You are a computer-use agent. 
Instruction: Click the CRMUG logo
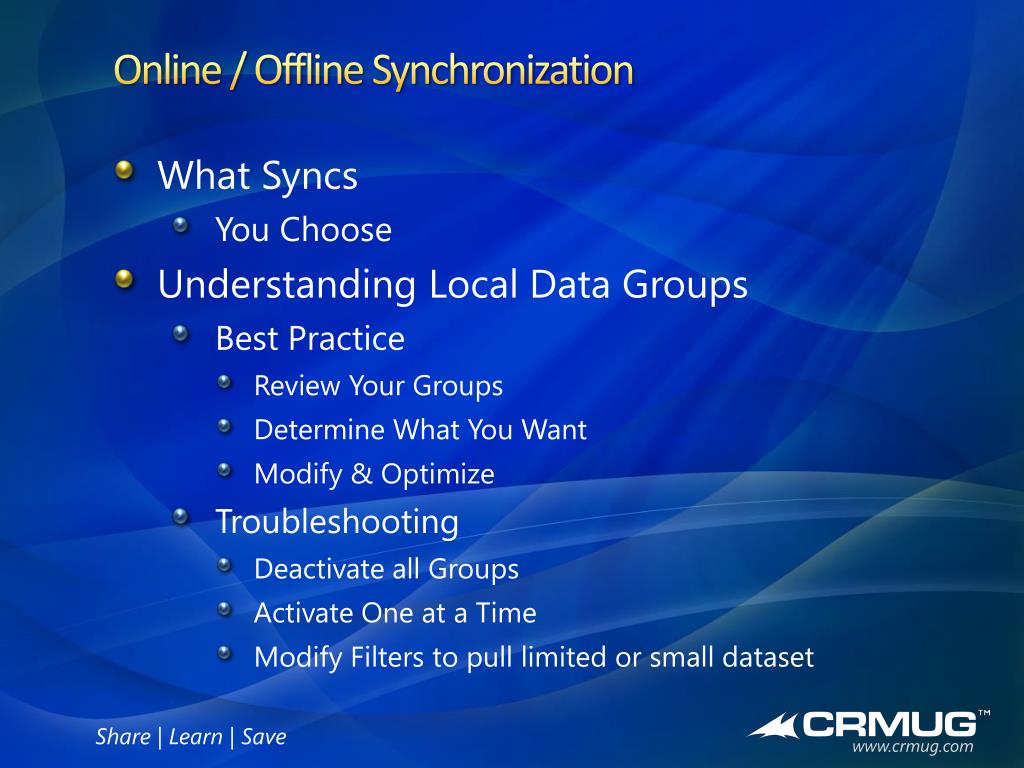(x=869, y=725)
